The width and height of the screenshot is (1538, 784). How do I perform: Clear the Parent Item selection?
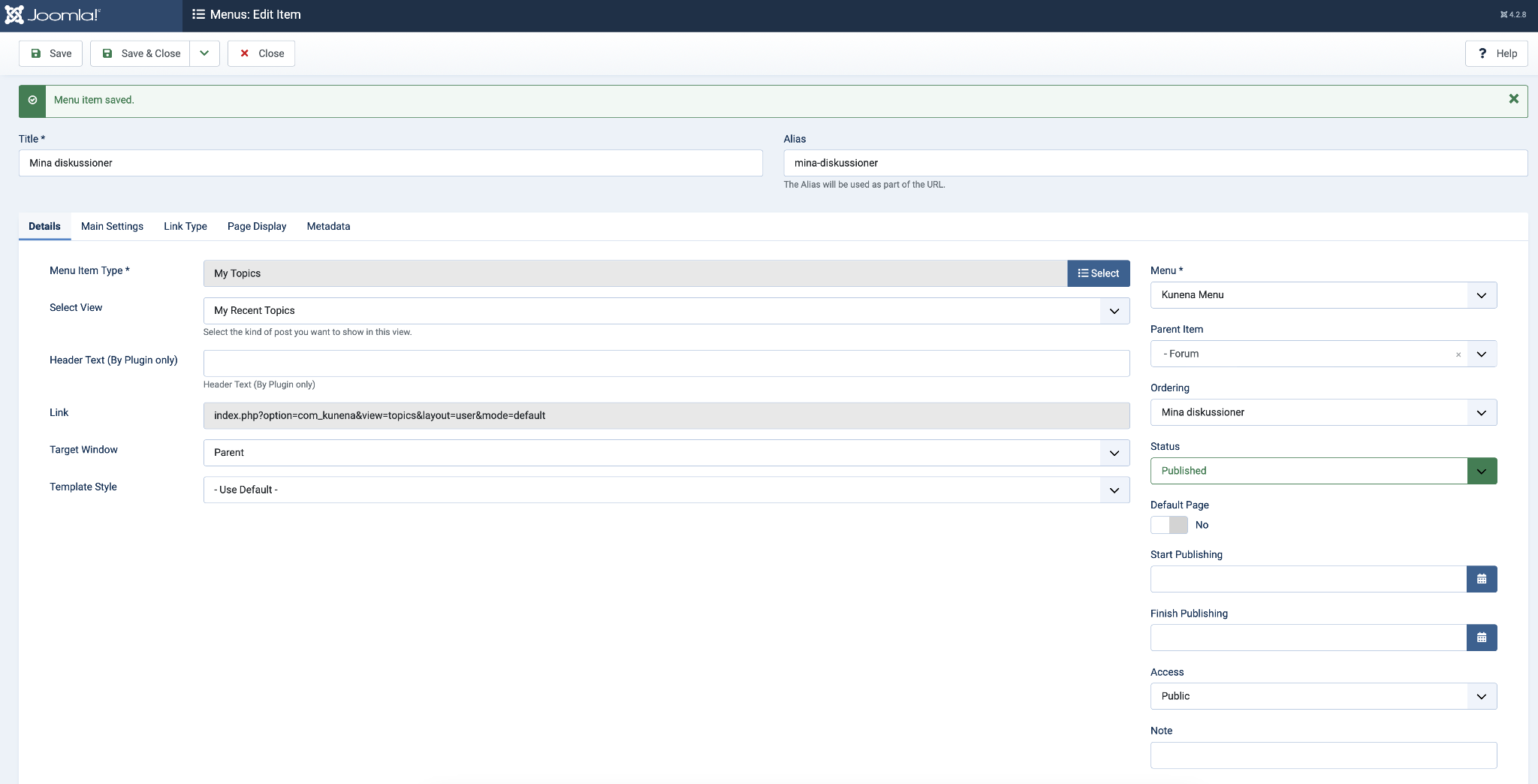pos(1458,354)
